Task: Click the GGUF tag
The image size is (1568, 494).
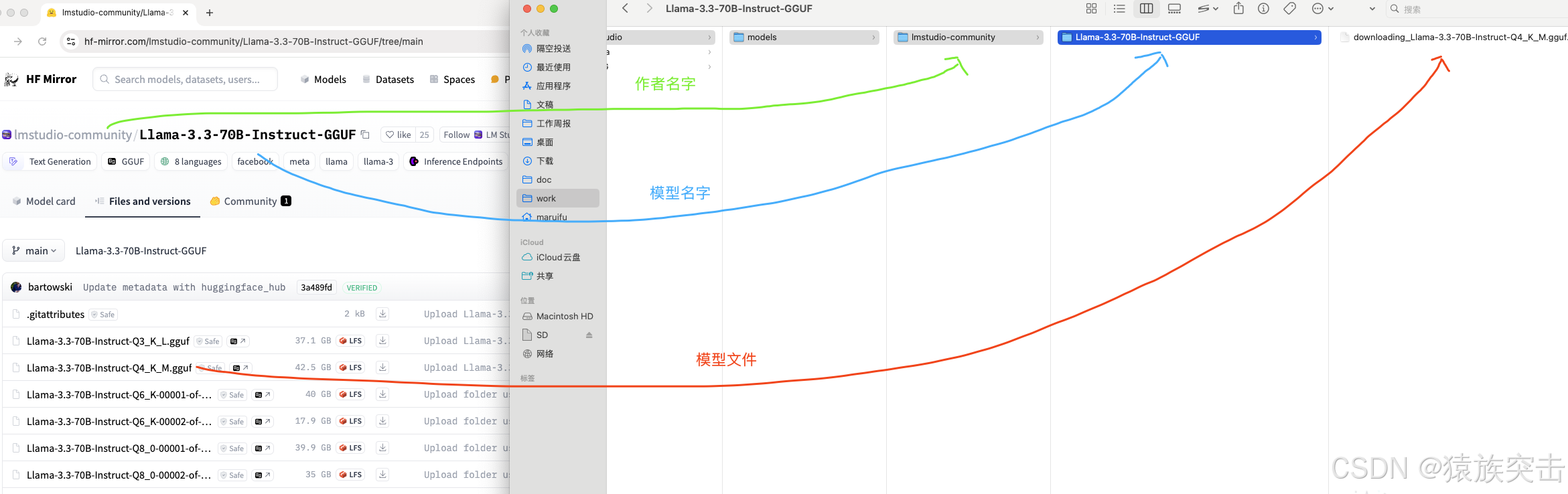Action: [126, 161]
